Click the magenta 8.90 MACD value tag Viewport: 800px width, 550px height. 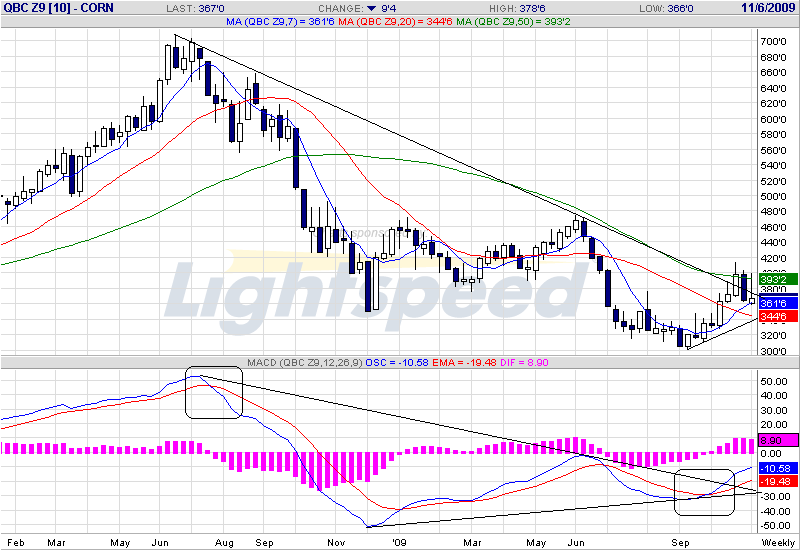(x=778, y=440)
